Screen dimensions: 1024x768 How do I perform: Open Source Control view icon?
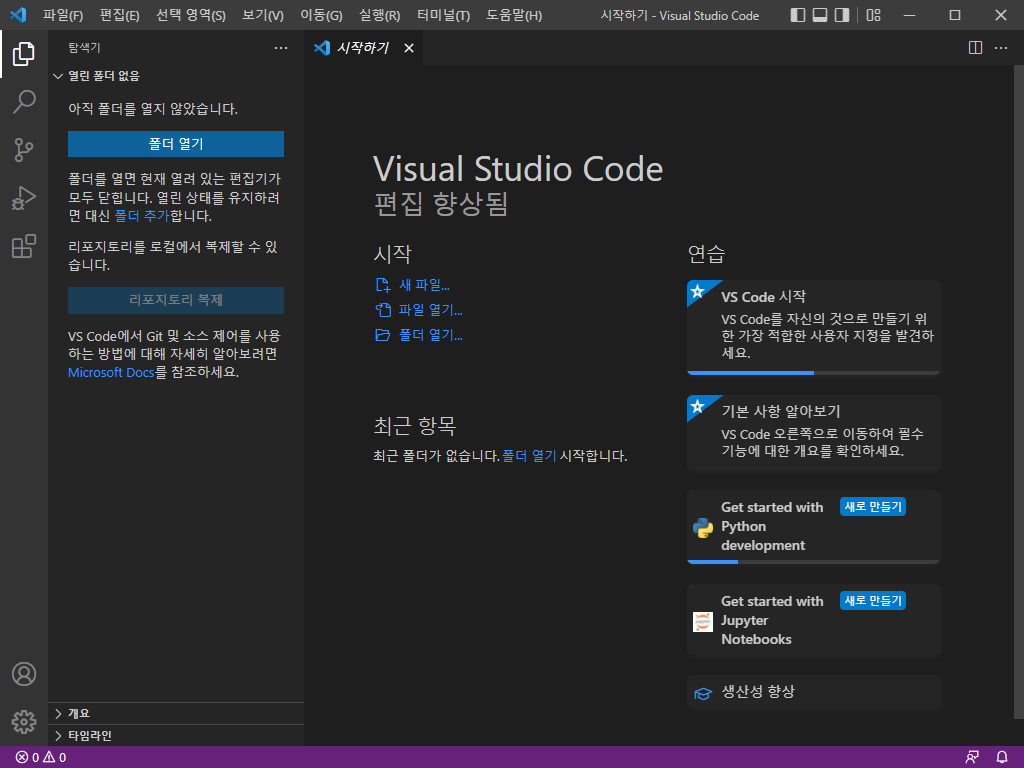point(24,150)
